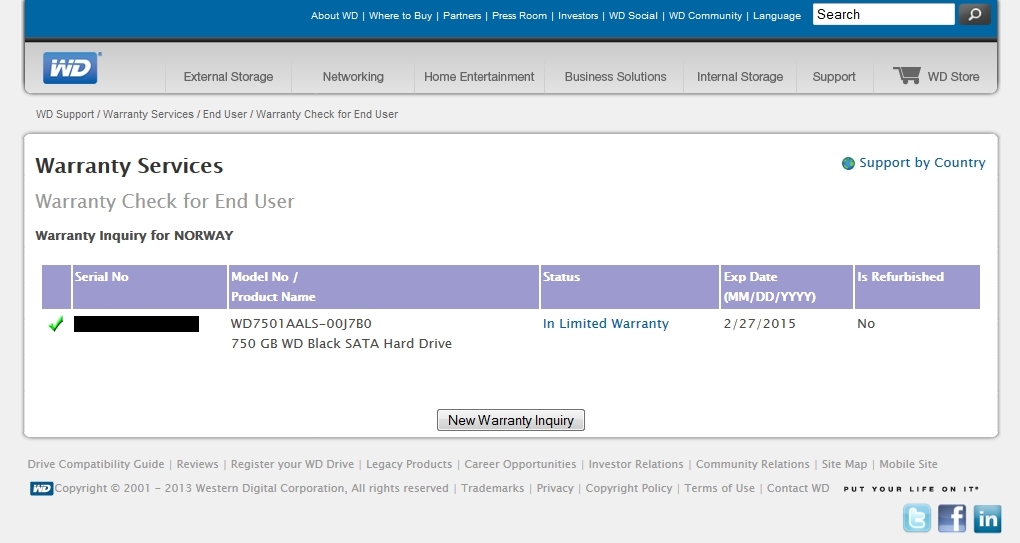Go to WD Support breadcrumb
The width and height of the screenshot is (1020, 543).
point(65,114)
